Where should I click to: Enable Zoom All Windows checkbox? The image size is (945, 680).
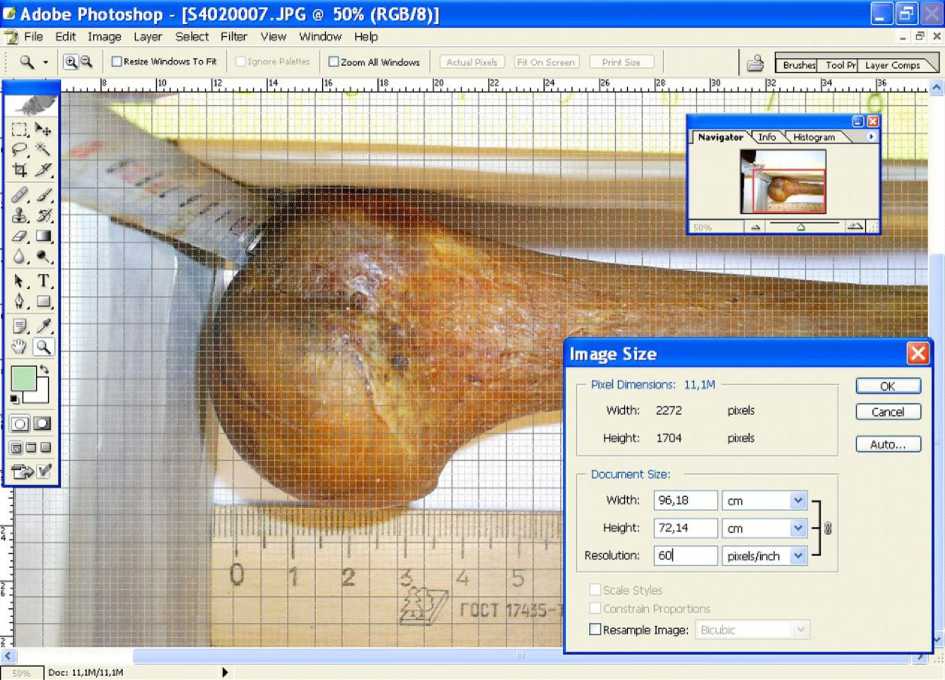pos(333,61)
